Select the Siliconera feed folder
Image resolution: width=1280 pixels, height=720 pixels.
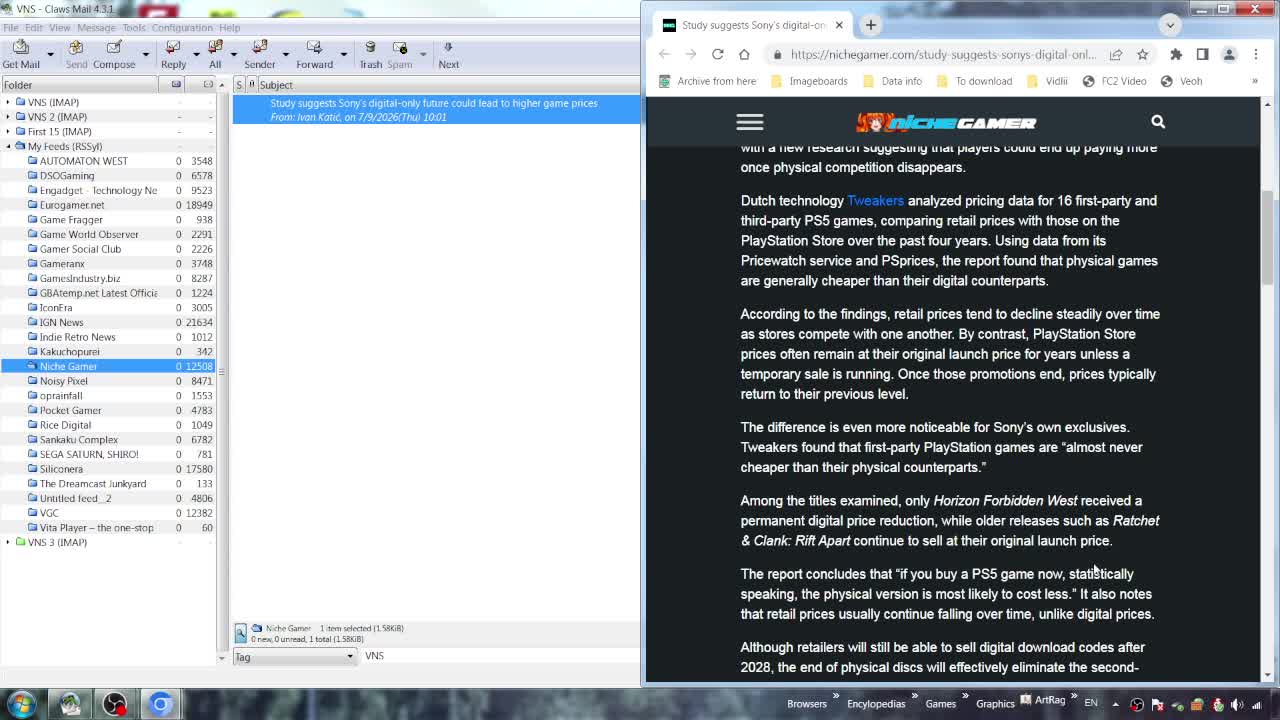click(x=61, y=469)
